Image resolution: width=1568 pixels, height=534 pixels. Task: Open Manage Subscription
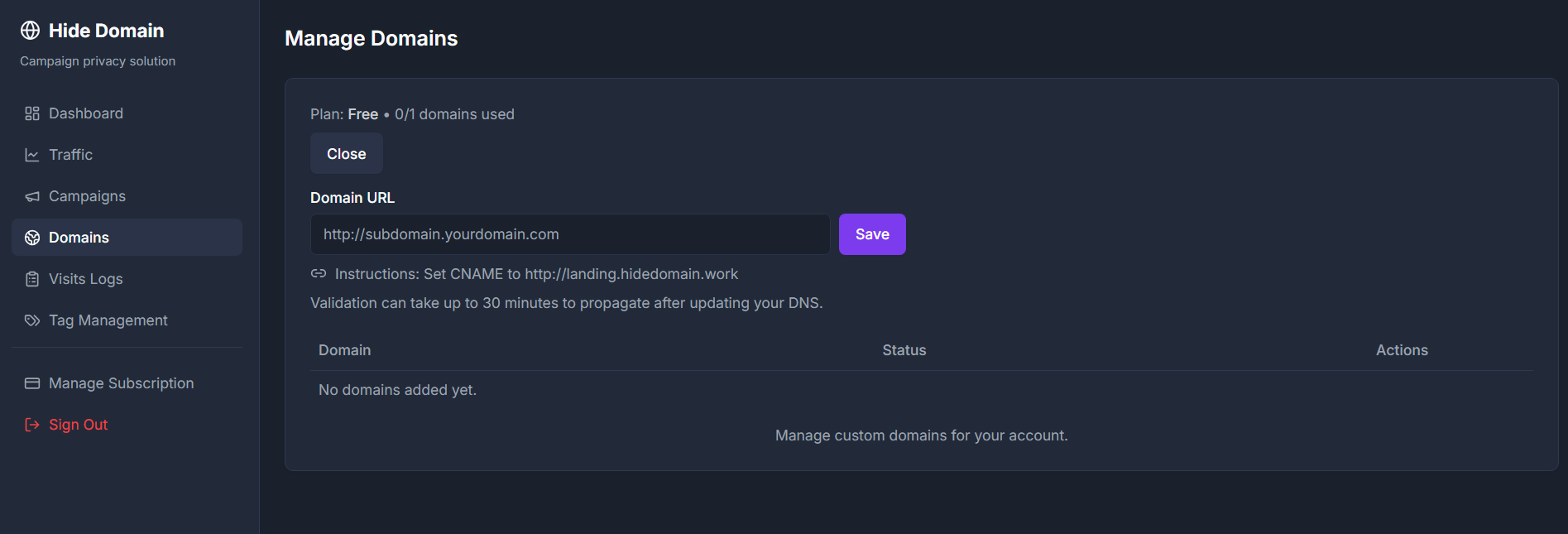pyautogui.click(x=127, y=383)
